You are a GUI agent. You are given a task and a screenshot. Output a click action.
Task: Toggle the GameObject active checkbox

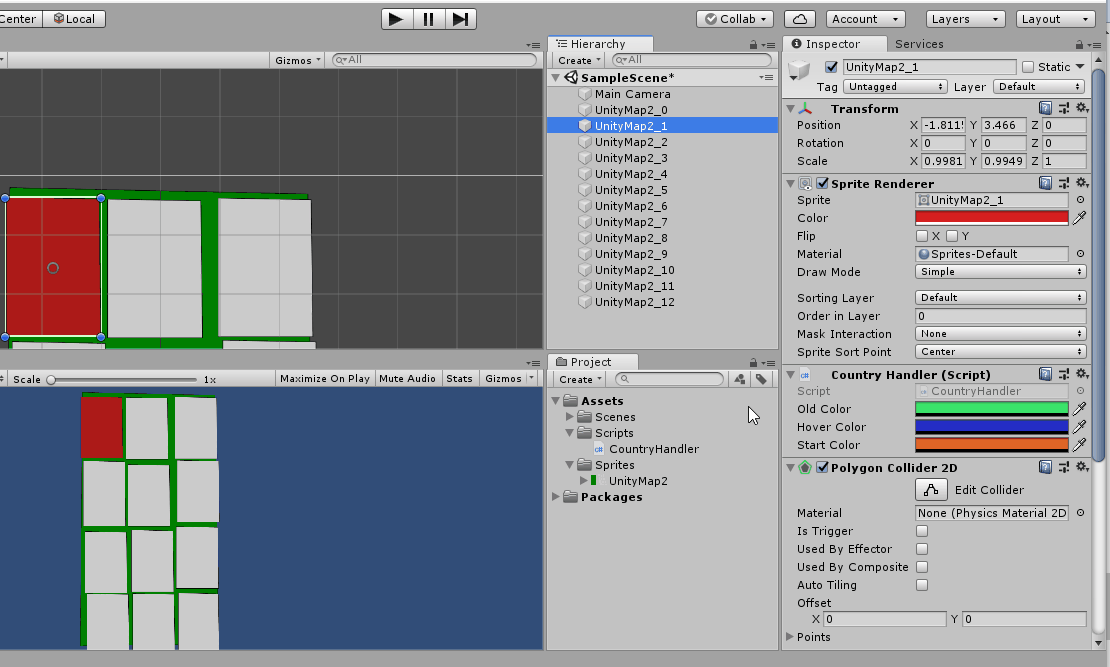coord(831,67)
